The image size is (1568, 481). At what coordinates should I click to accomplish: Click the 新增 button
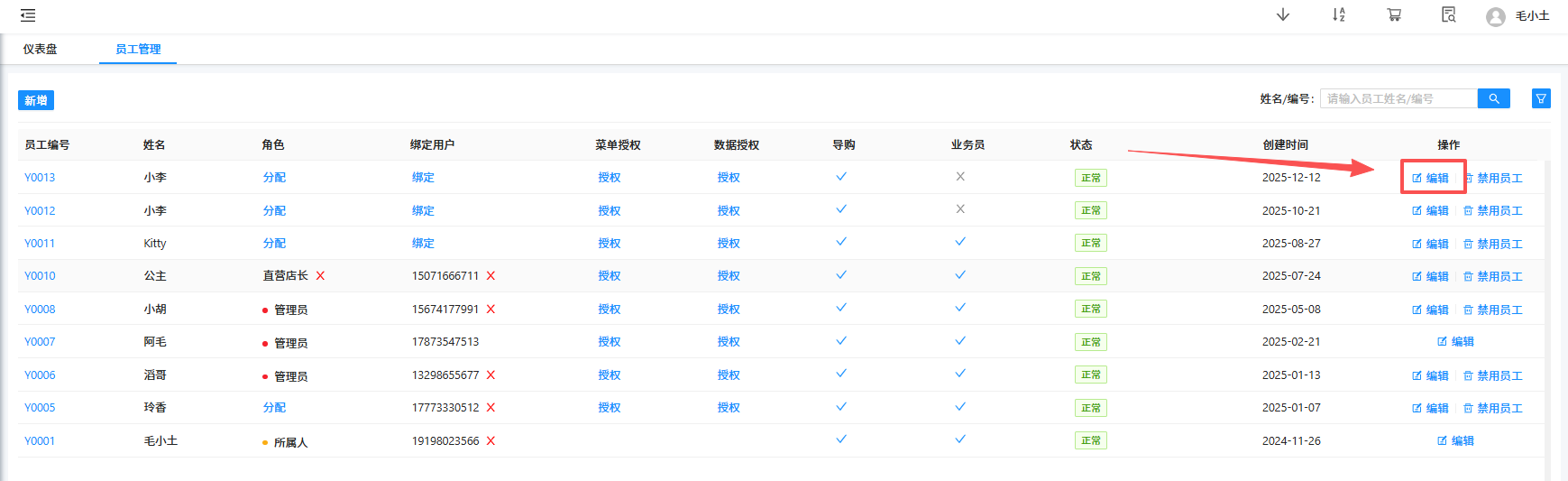(x=36, y=100)
